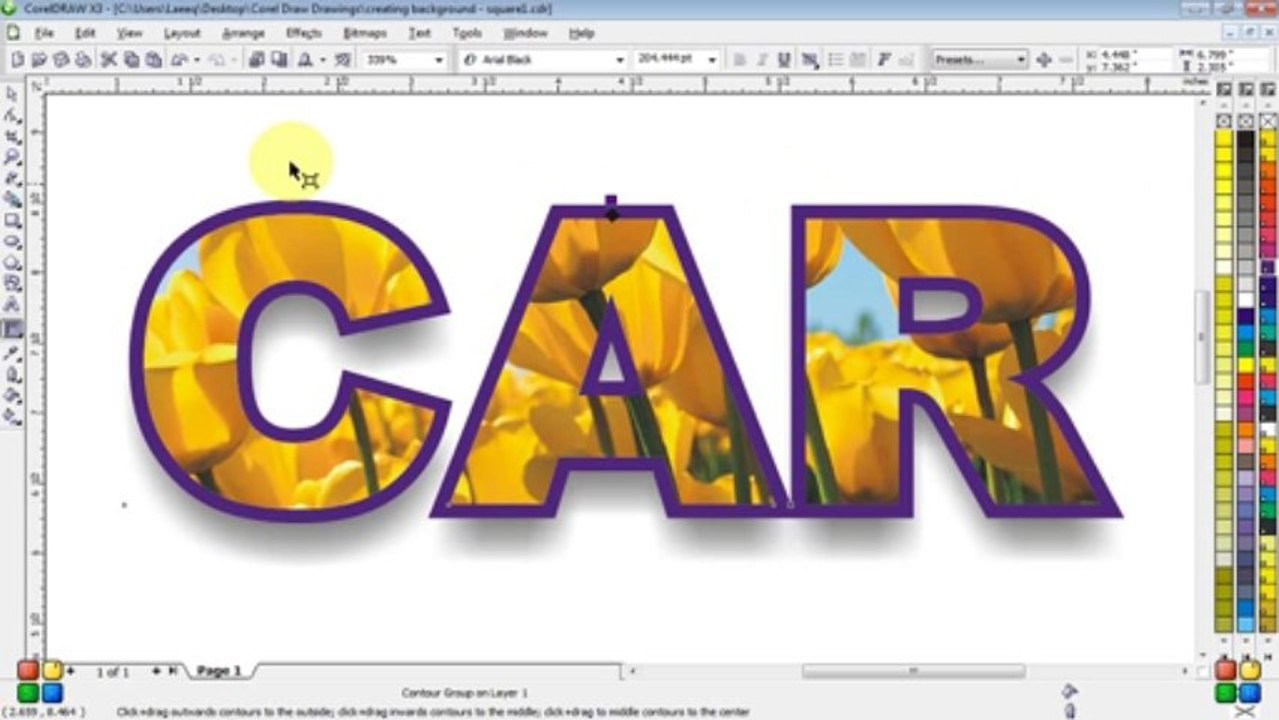Open the Zoom levels dropdown

click(439, 60)
